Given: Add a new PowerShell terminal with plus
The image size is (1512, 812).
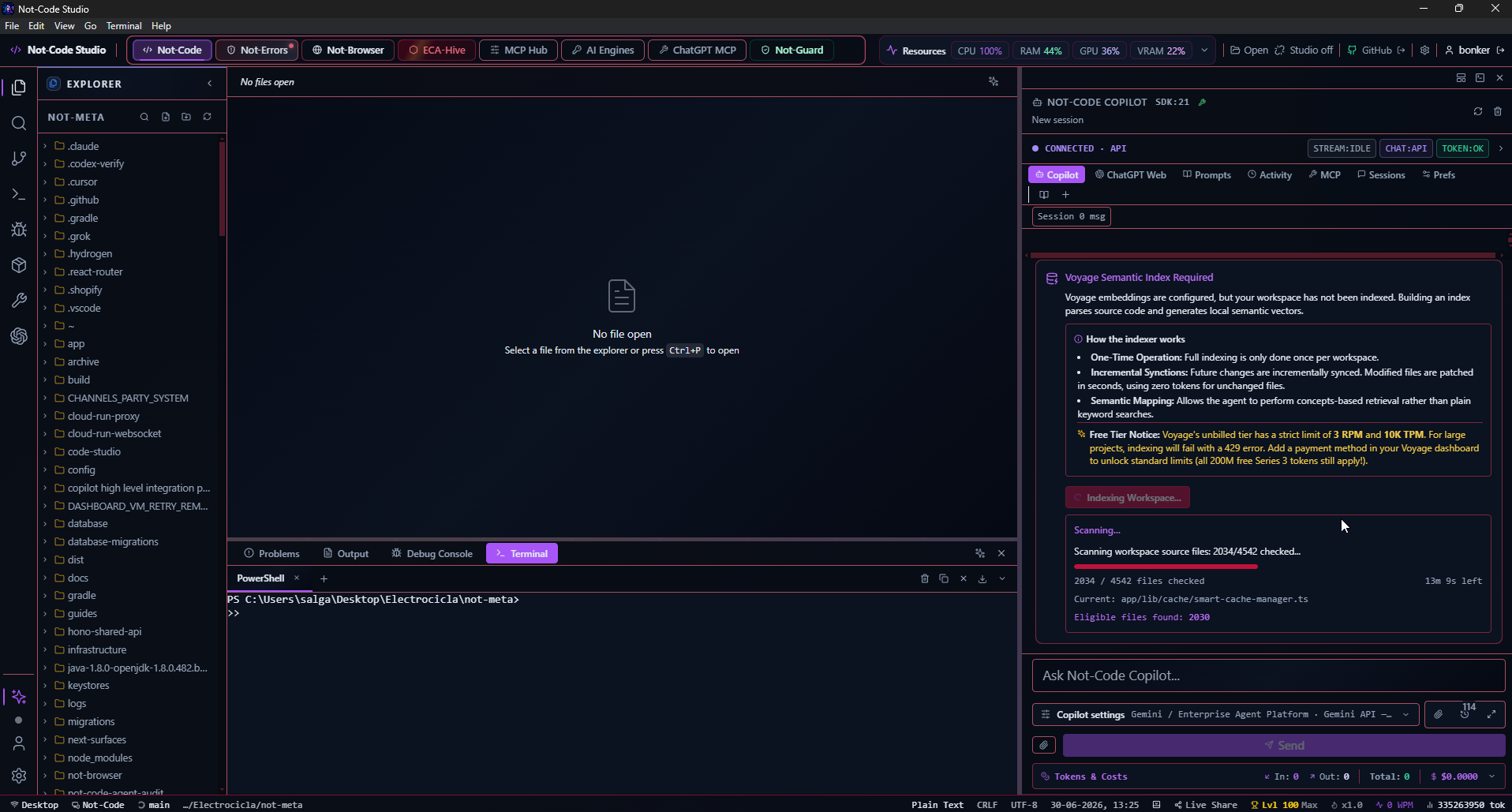Looking at the screenshot, I should click(x=324, y=578).
